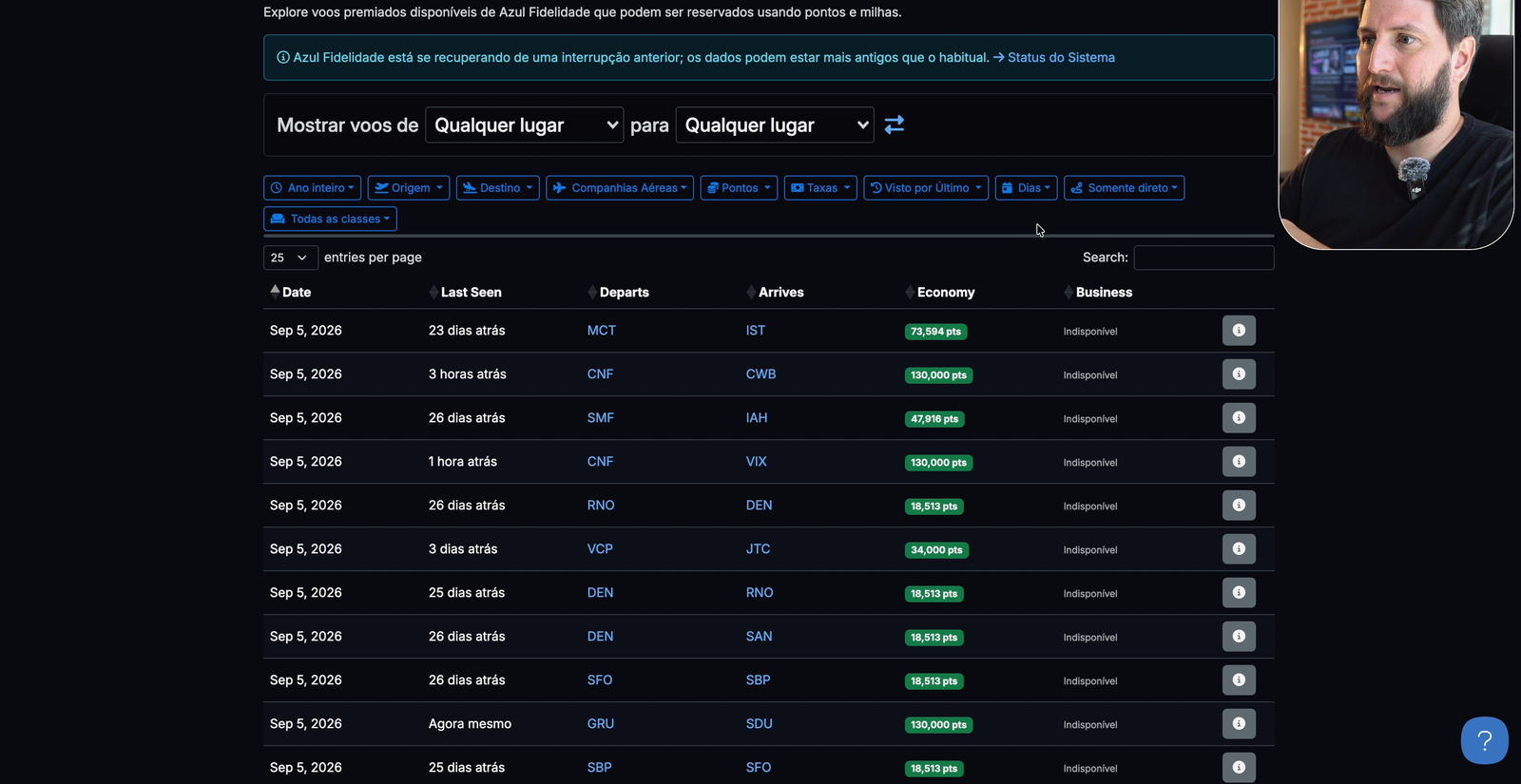Open info for SMF to IAH flight
The image size is (1521, 784).
tap(1239, 418)
